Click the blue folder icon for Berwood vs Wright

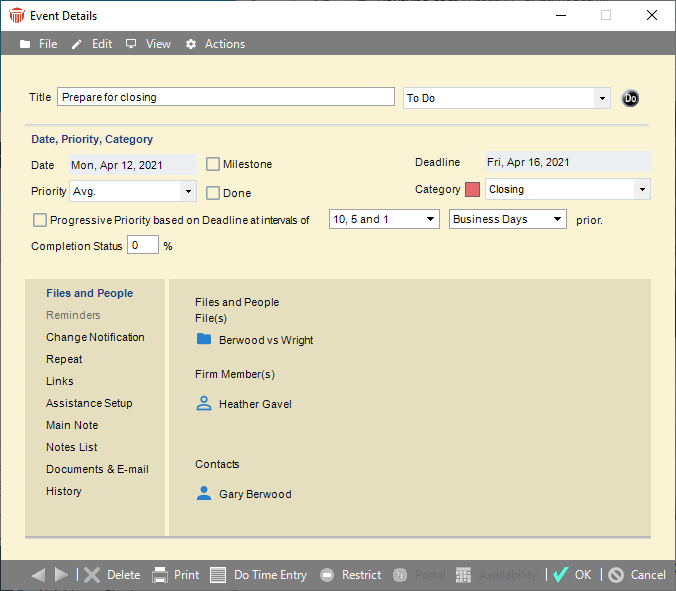204,340
